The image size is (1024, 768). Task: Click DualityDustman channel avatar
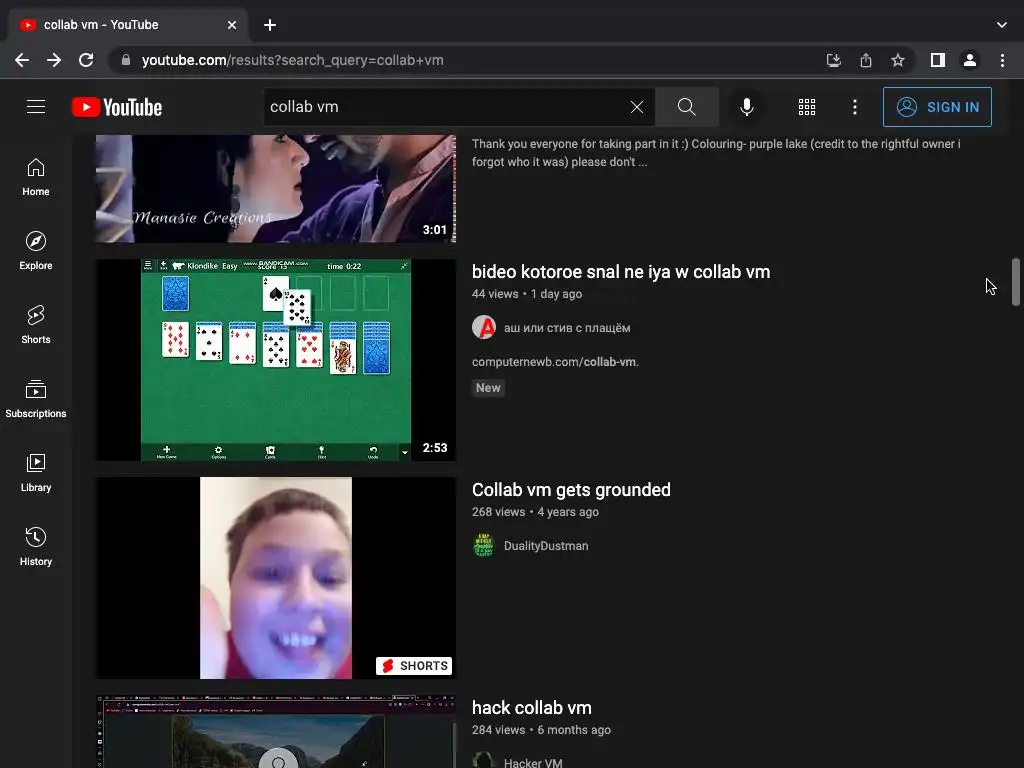click(484, 545)
